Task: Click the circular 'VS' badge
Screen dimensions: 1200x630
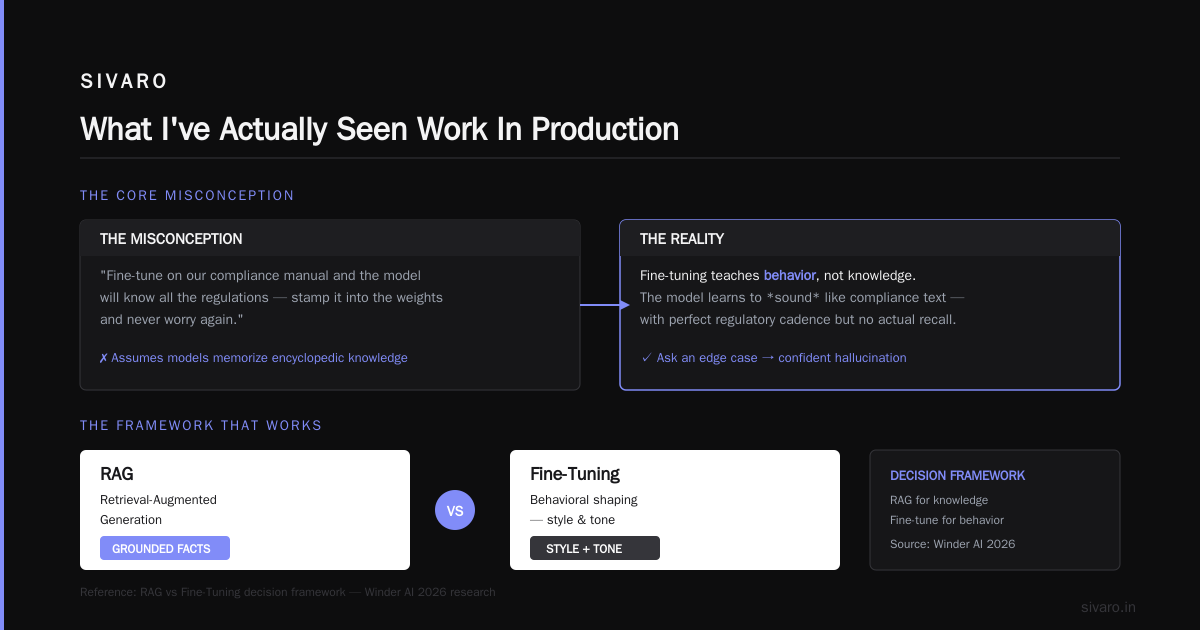Action: tap(455, 510)
